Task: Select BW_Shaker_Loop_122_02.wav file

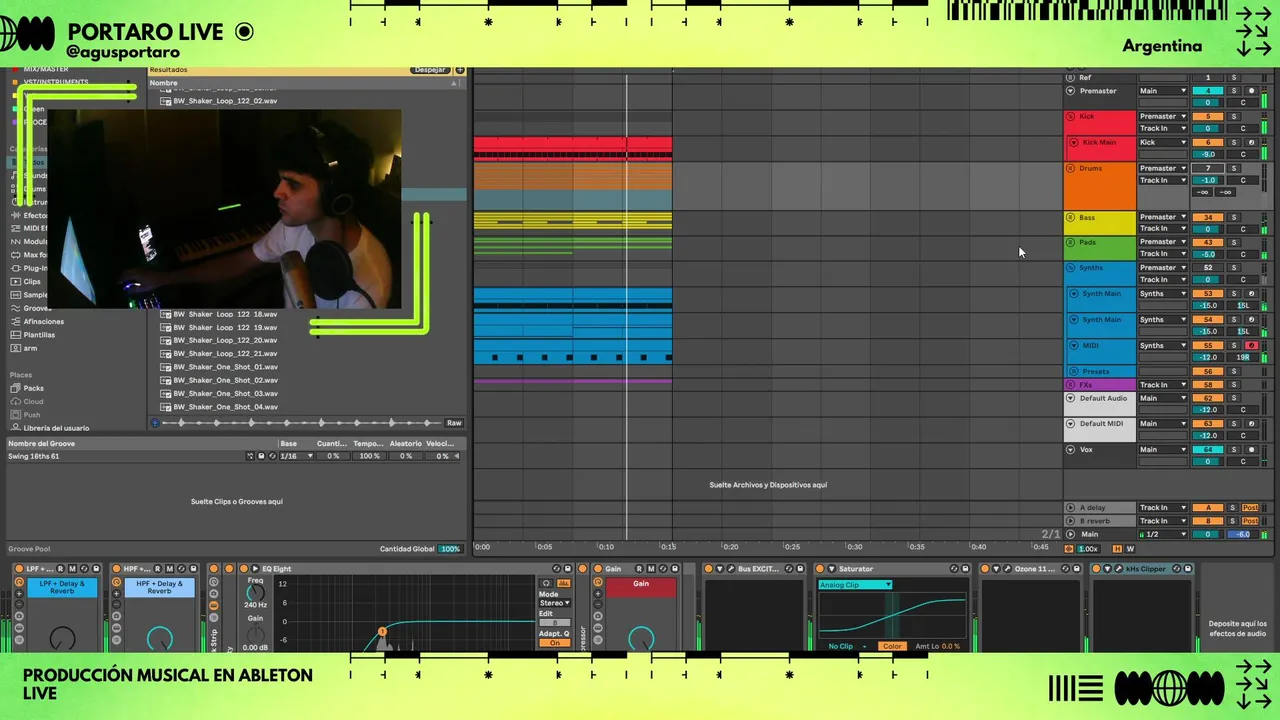Action: (225, 101)
